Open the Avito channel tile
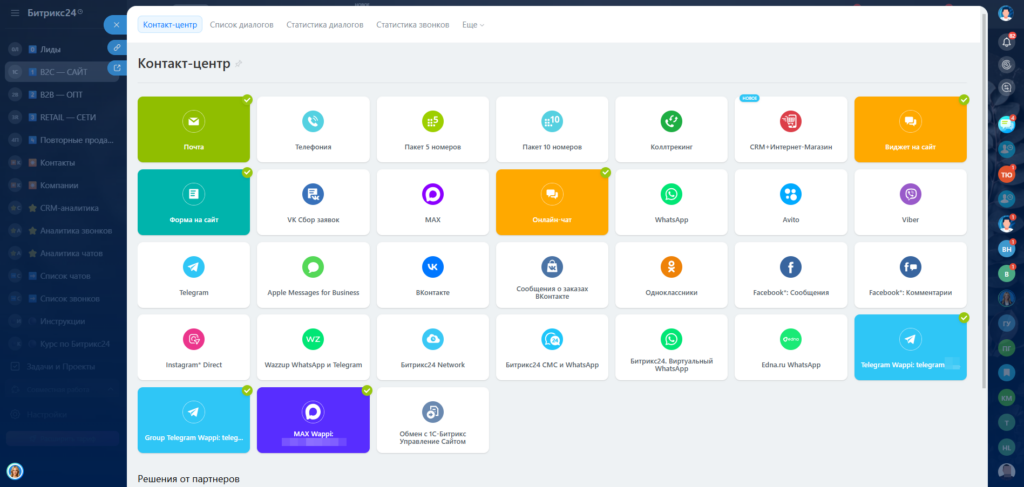Image resolution: width=1024 pixels, height=487 pixels. click(791, 202)
